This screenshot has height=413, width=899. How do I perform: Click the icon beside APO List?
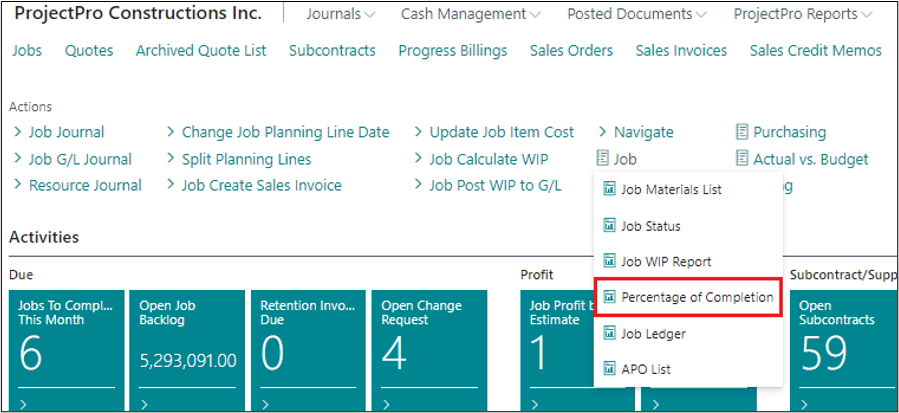coord(608,370)
